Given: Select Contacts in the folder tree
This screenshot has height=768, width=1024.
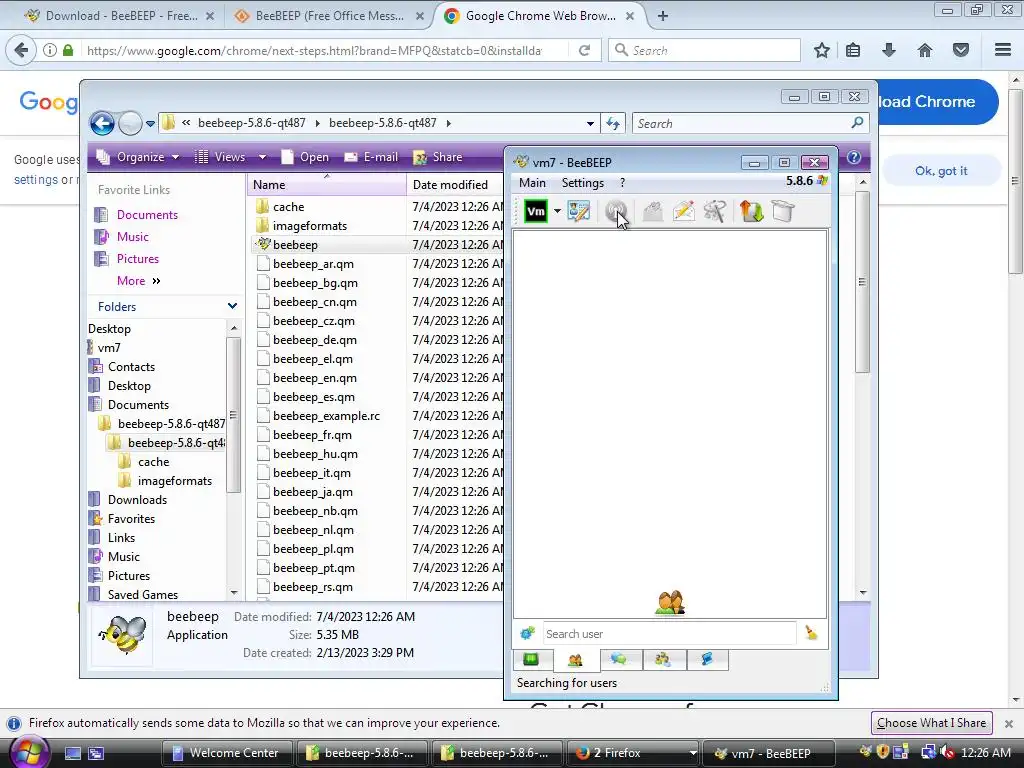Looking at the screenshot, I should coord(131,366).
